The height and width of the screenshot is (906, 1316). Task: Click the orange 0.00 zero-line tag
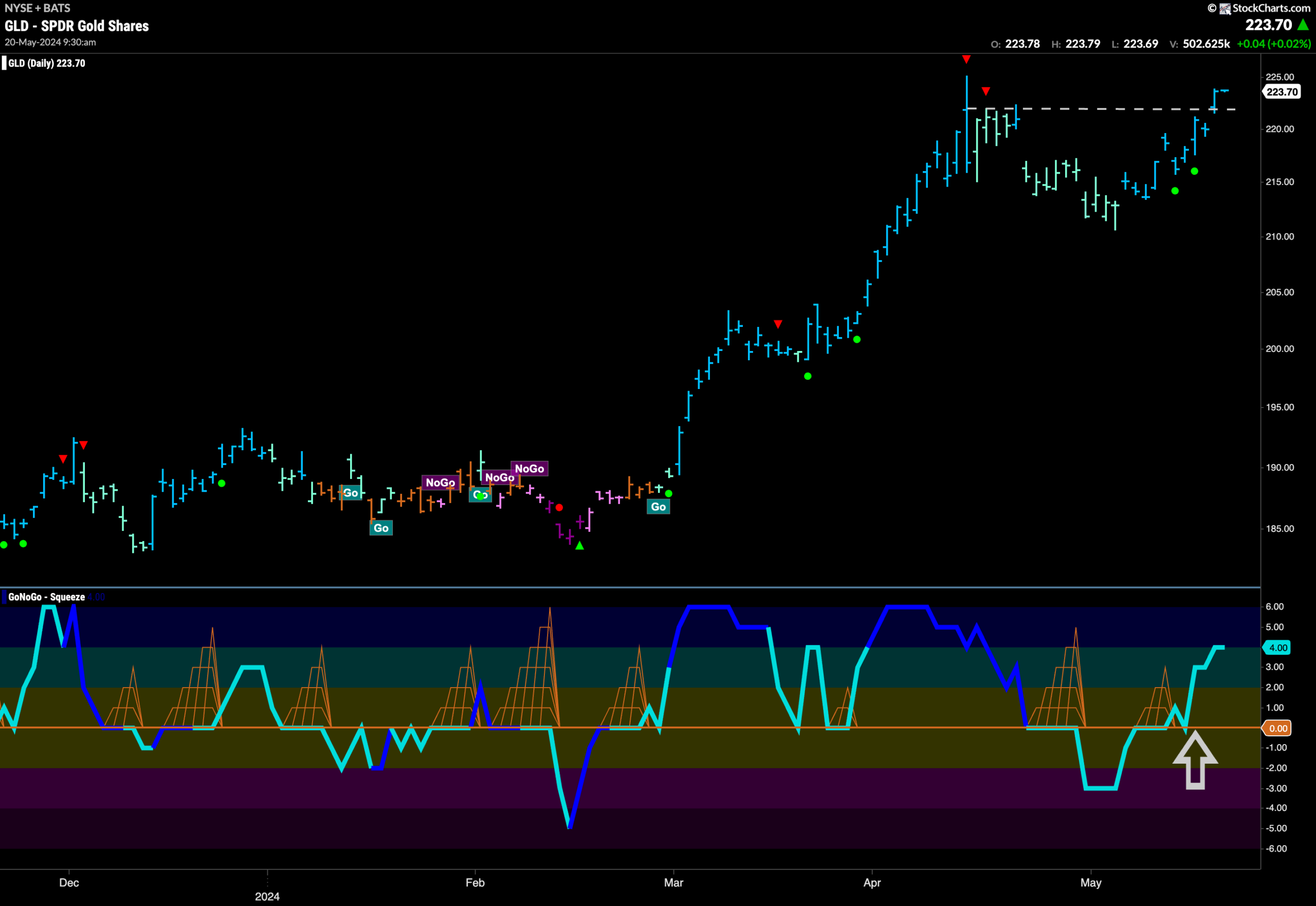(x=1277, y=728)
